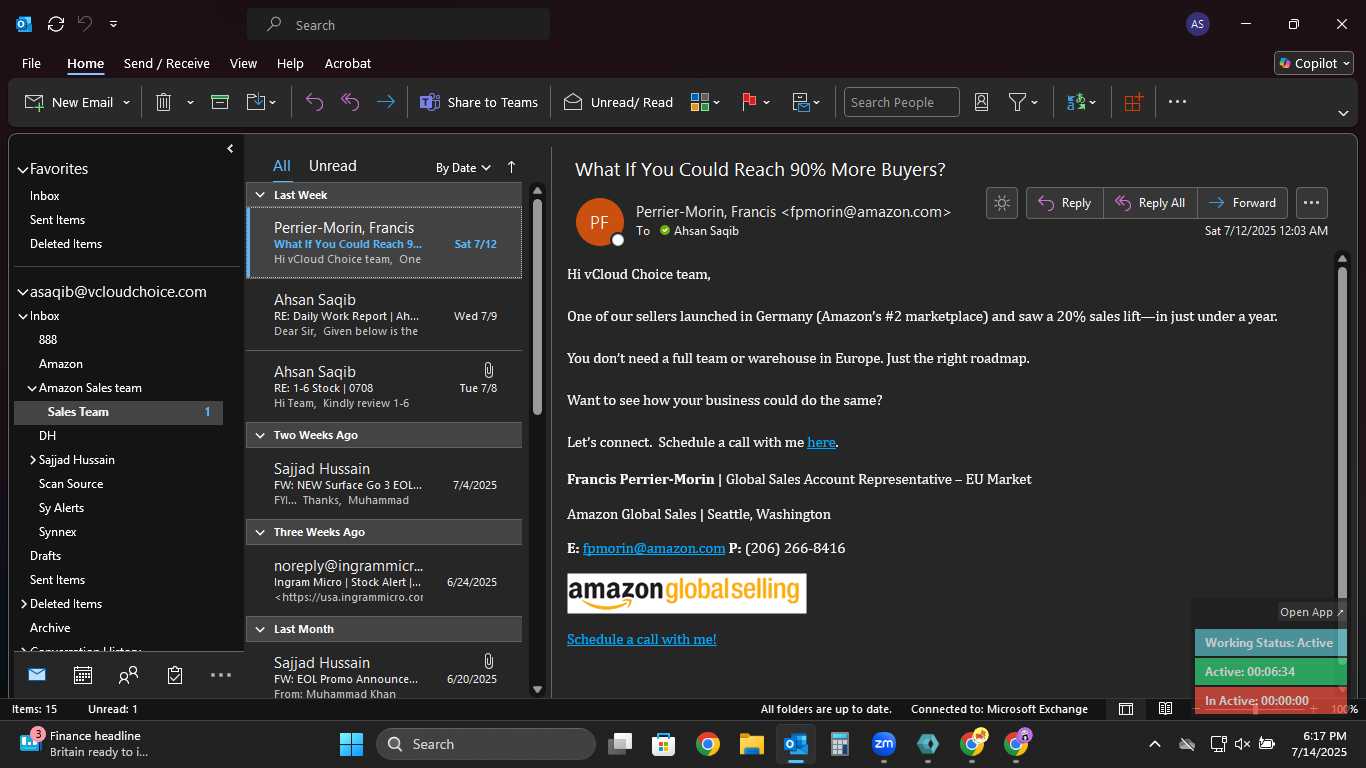Open the Calendar view icon
The image size is (1366, 768).
[x=83, y=675]
